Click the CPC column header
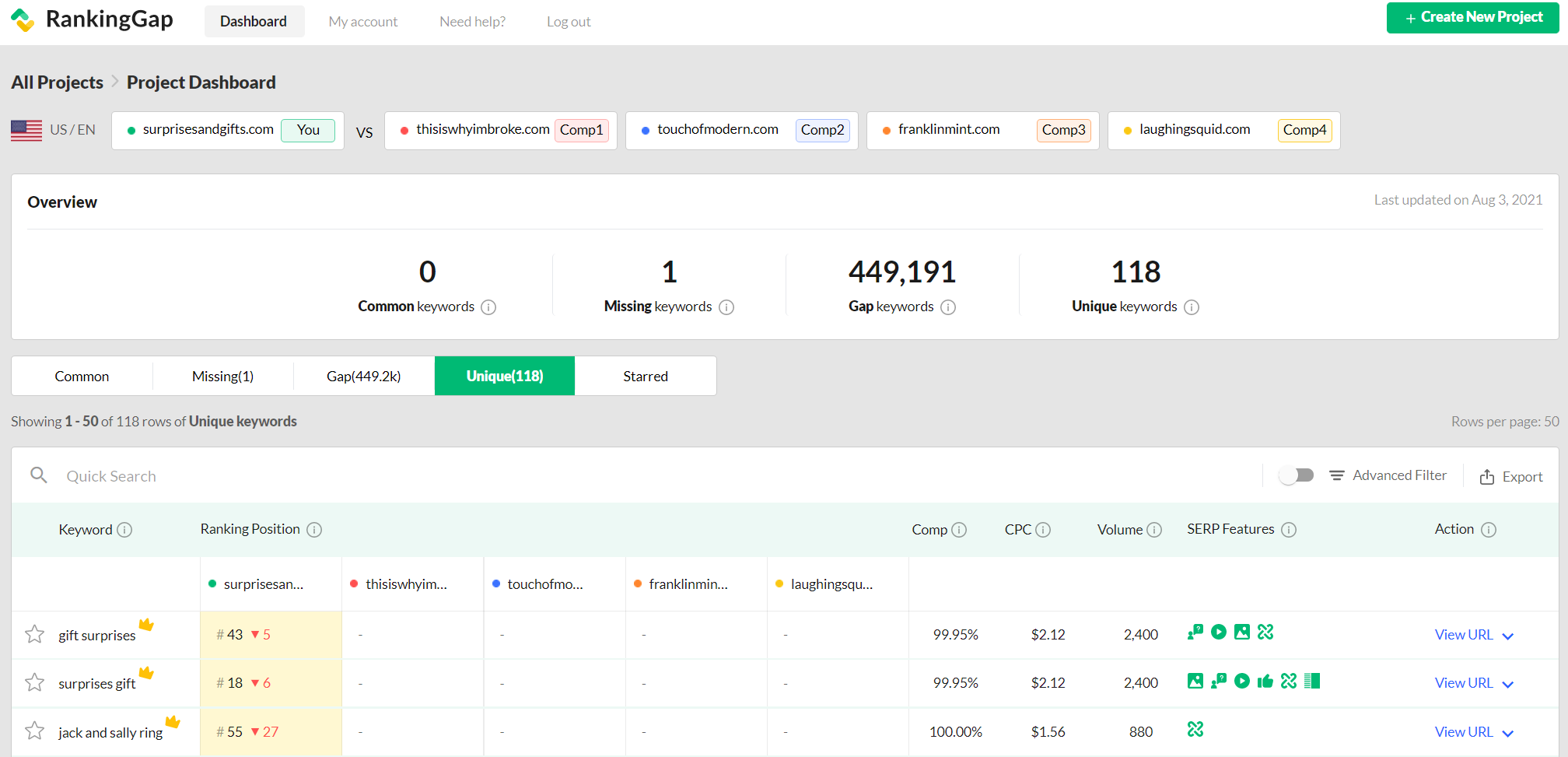This screenshot has width=1568, height=757. [1018, 530]
